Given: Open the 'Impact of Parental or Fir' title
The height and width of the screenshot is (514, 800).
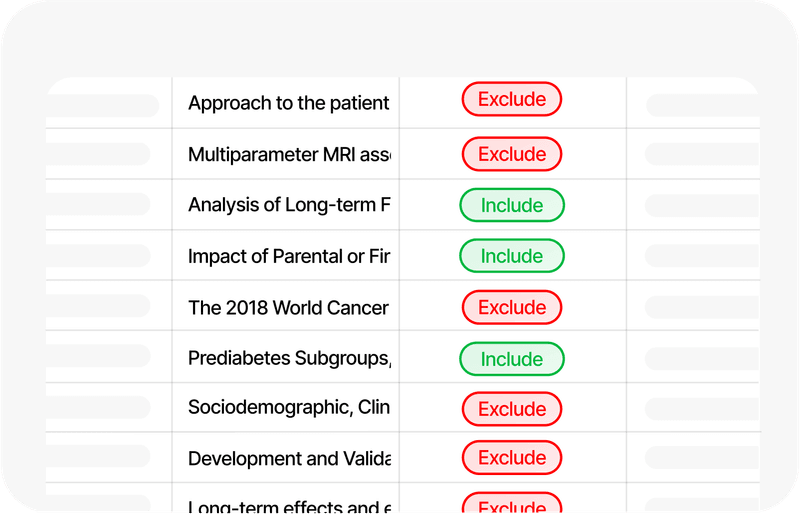Looking at the screenshot, I should pyautogui.click(x=288, y=256).
